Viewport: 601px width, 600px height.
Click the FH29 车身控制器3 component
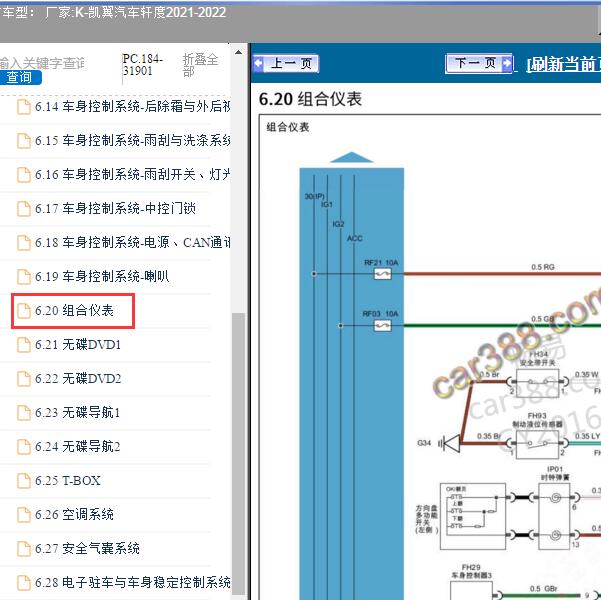pyautogui.click(x=471, y=590)
